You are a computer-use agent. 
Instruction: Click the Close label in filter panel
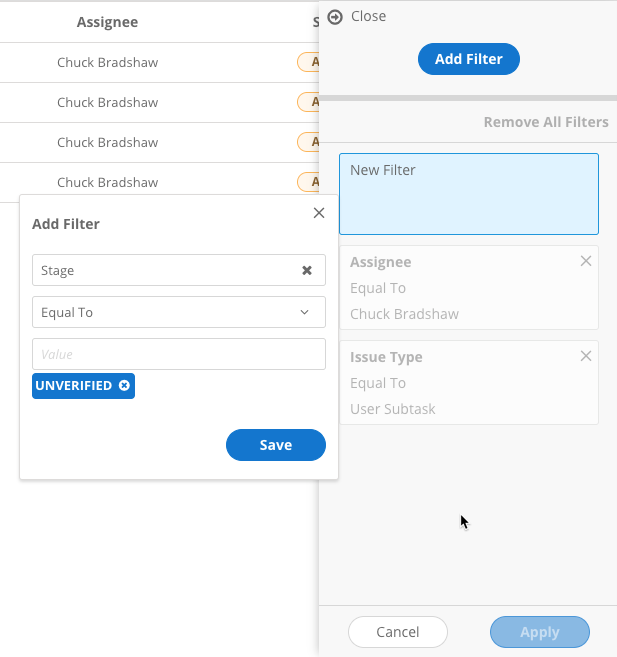(x=368, y=17)
